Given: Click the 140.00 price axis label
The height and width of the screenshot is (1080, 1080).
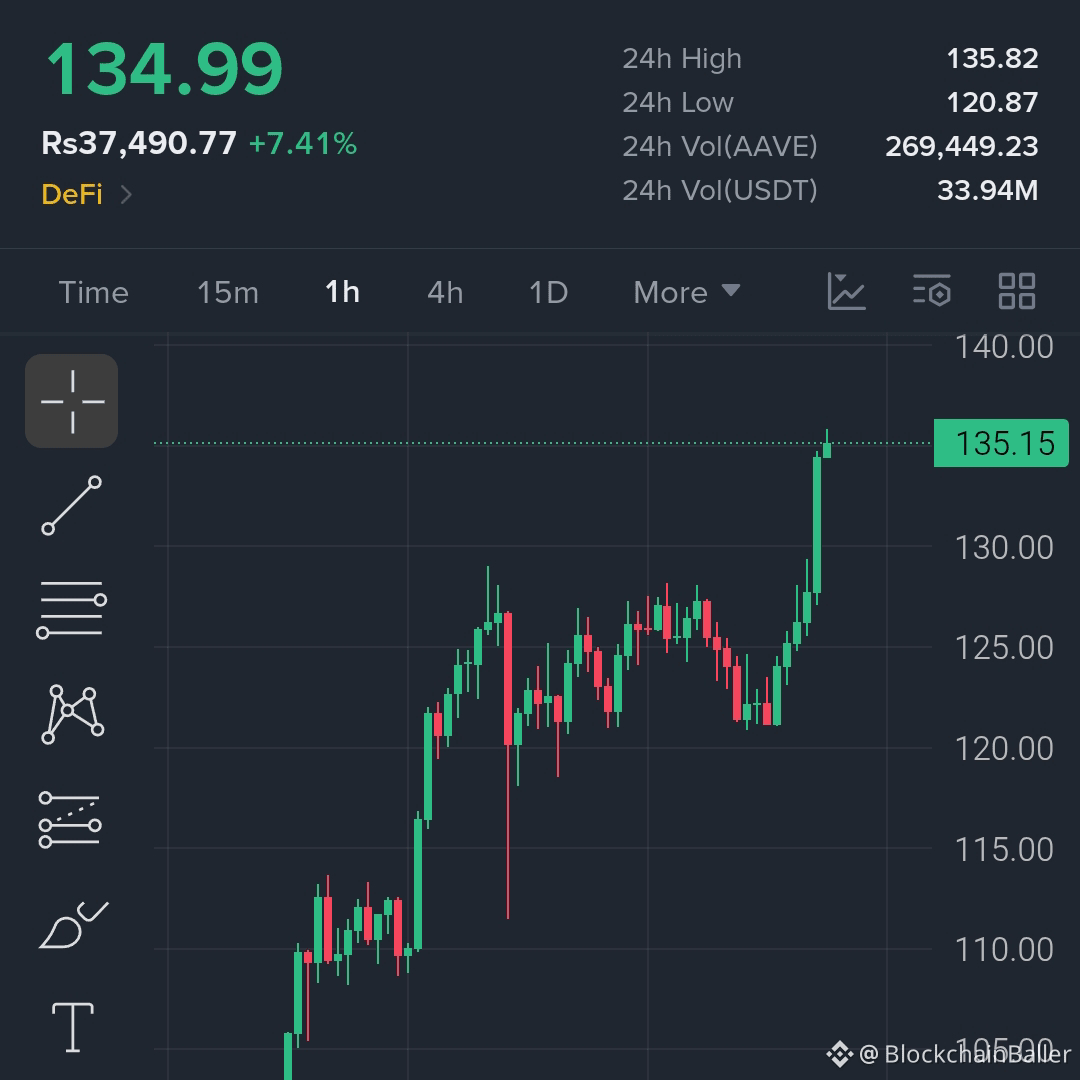Looking at the screenshot, I should (x=1004, y=346).
